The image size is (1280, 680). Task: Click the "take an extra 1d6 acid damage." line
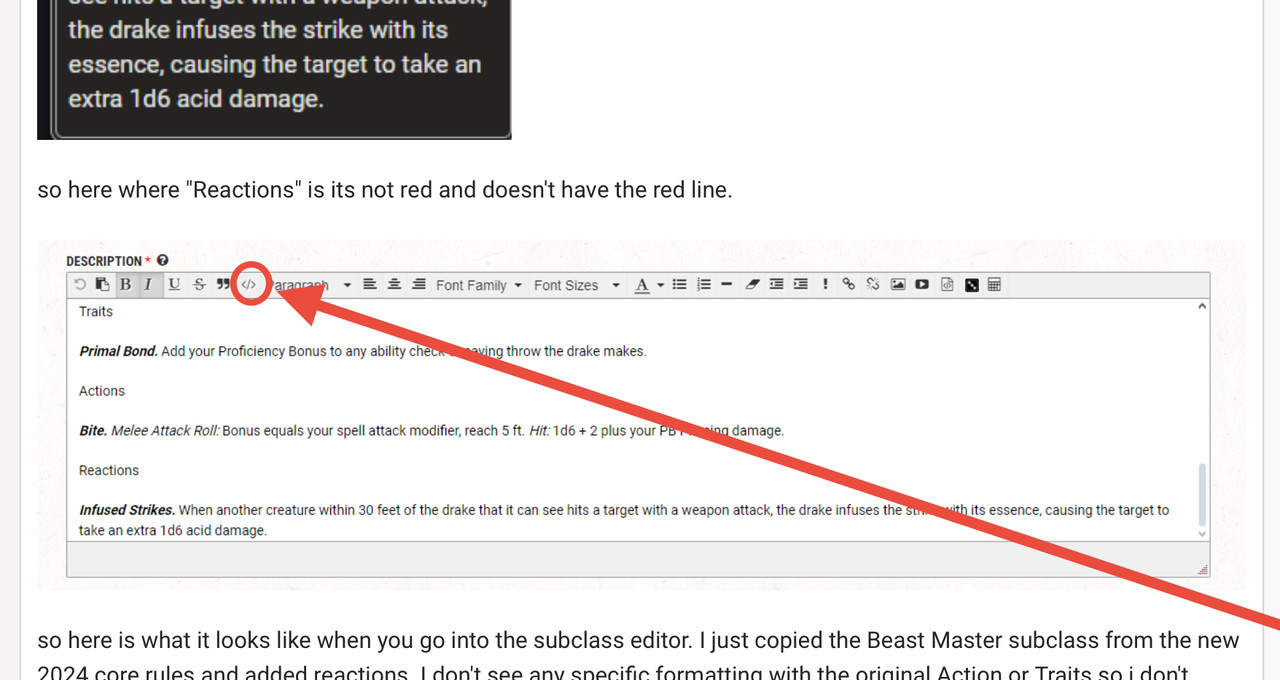[173, 530]
